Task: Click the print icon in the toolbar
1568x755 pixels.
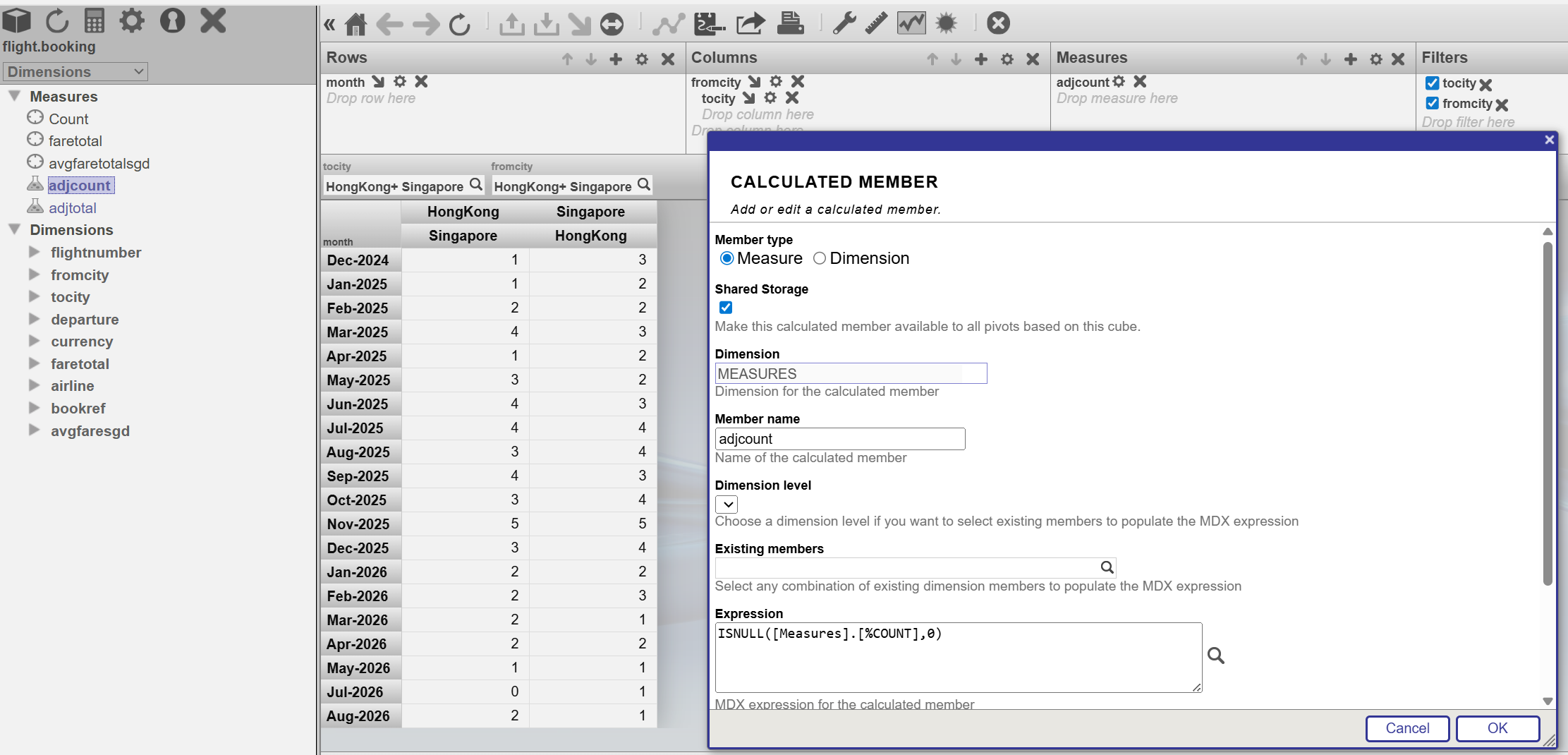Action: click(x=790, y=24)
